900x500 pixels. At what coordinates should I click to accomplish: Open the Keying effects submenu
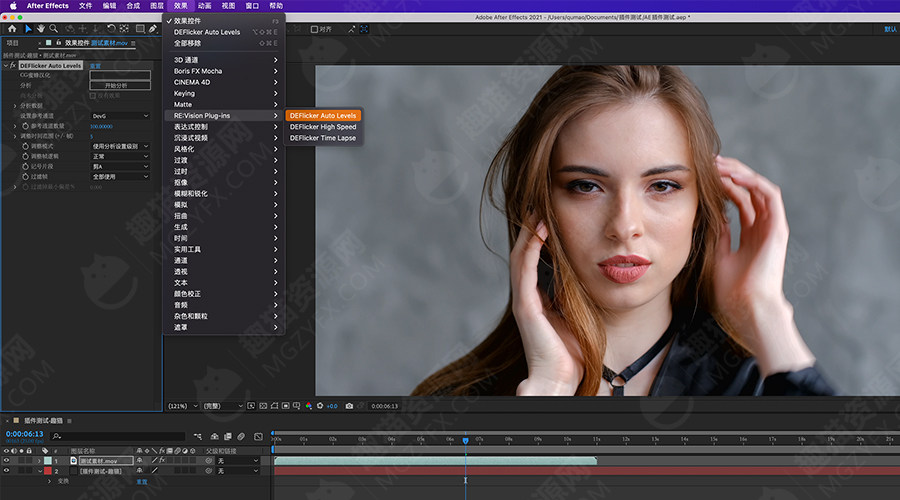pos(184,93)
